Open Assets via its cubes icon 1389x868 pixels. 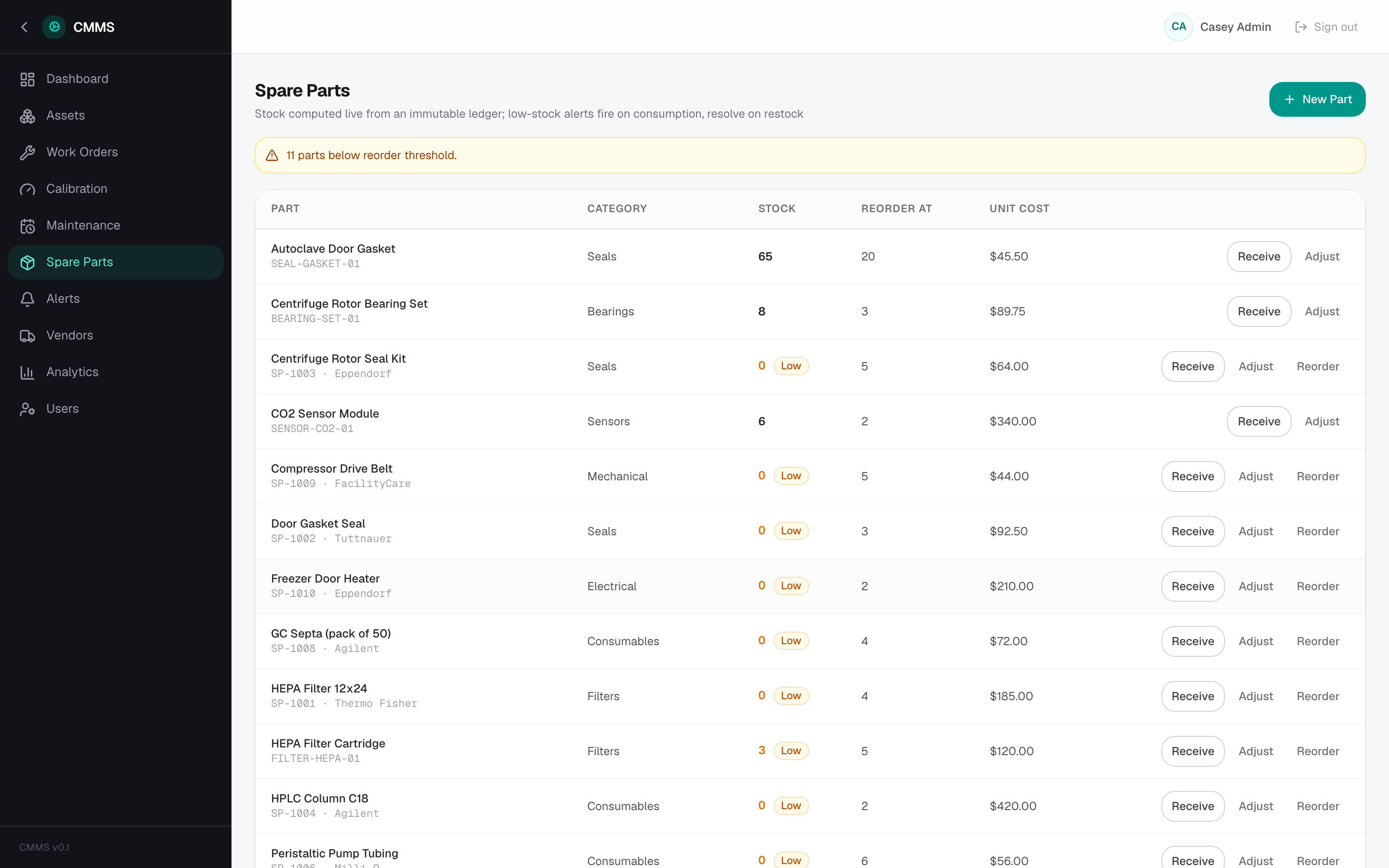point(27,116)
